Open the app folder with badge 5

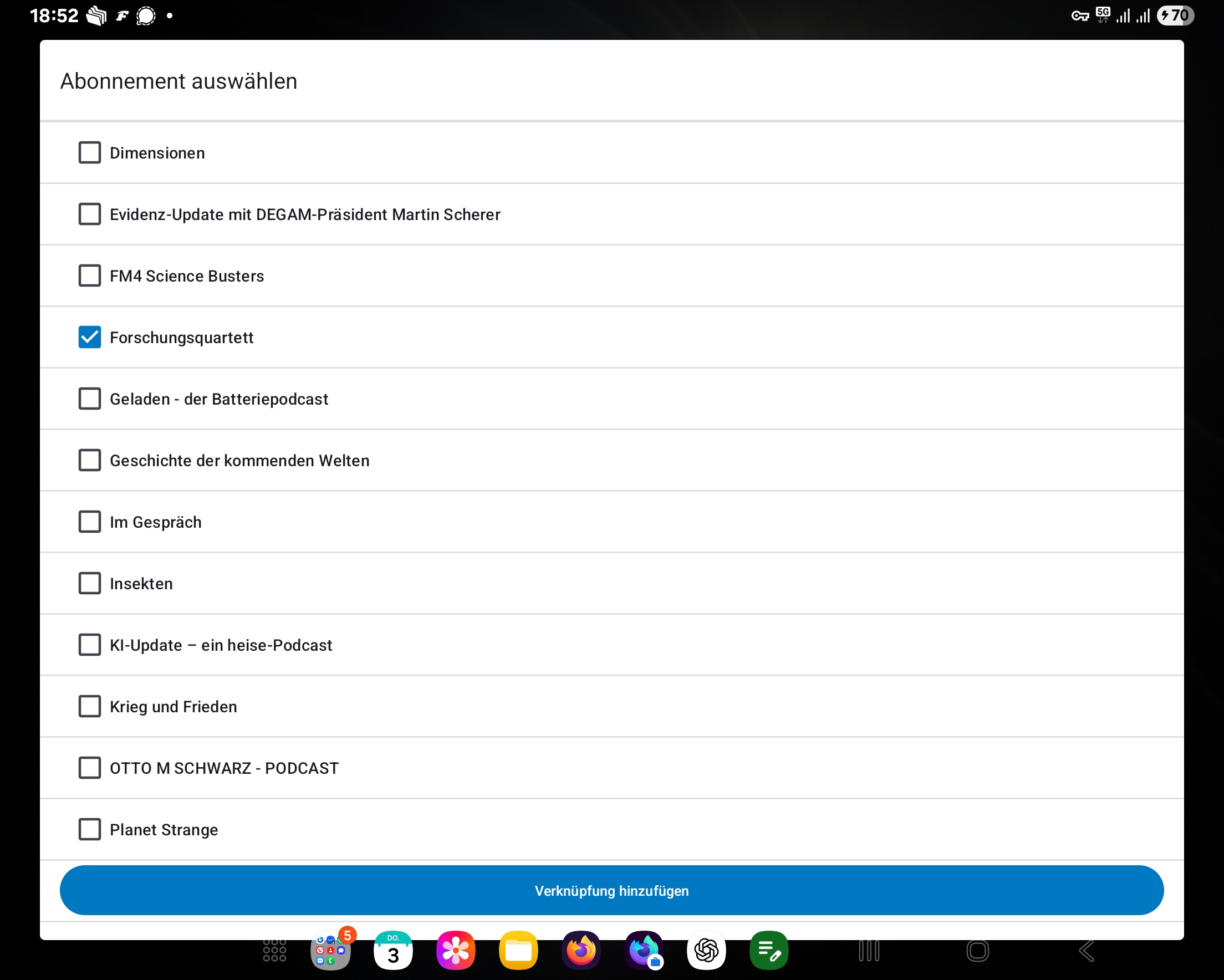(330, 950)
